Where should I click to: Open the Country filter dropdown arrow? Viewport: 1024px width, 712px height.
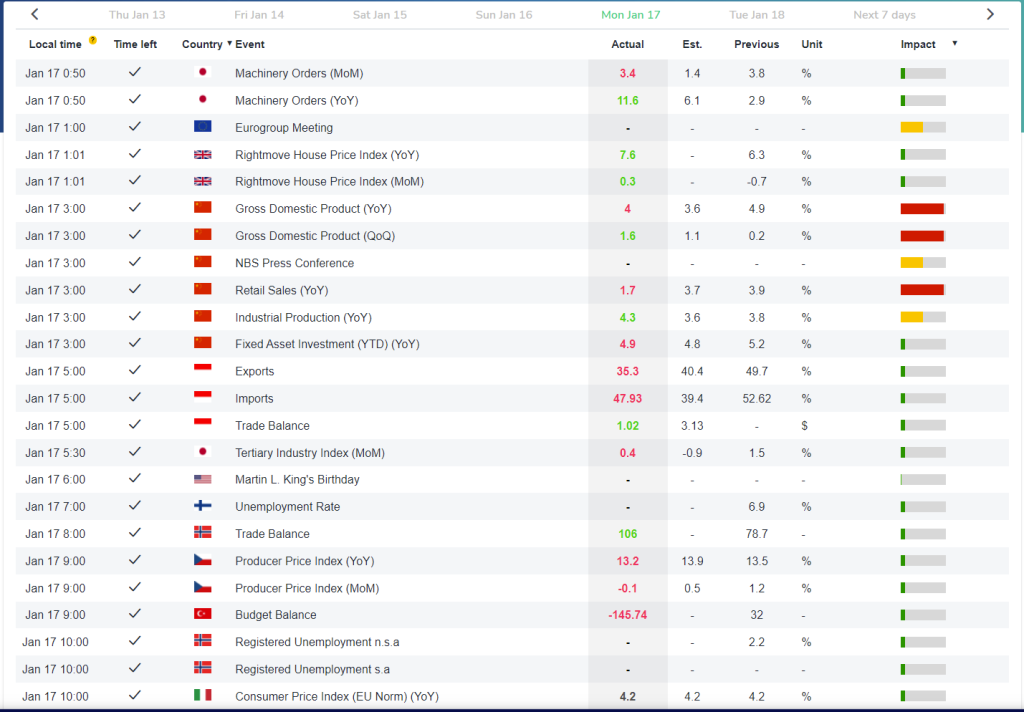click(230, 44)
